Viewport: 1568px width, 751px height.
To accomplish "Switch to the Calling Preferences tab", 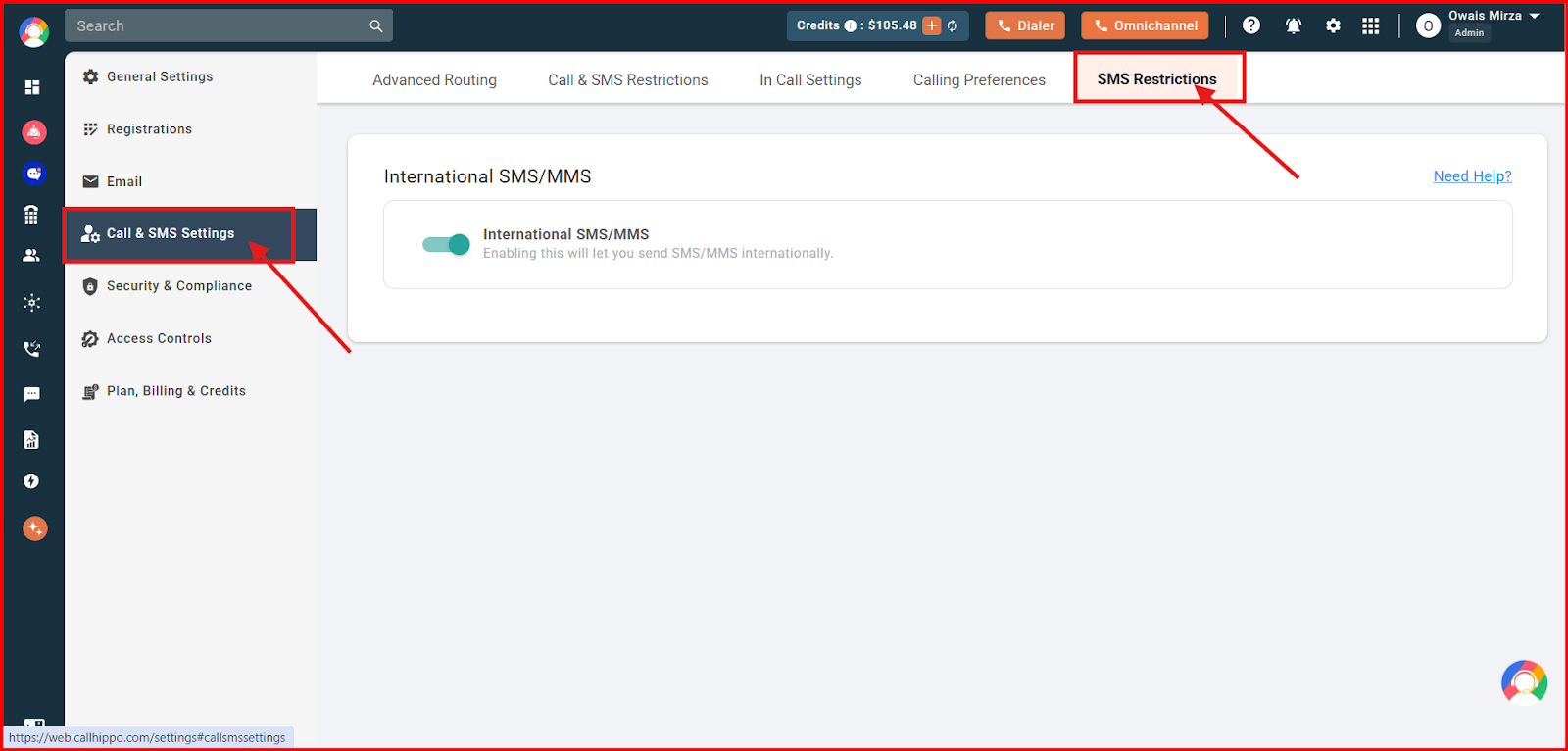I will pyautogui.click(x=979, y=79).
